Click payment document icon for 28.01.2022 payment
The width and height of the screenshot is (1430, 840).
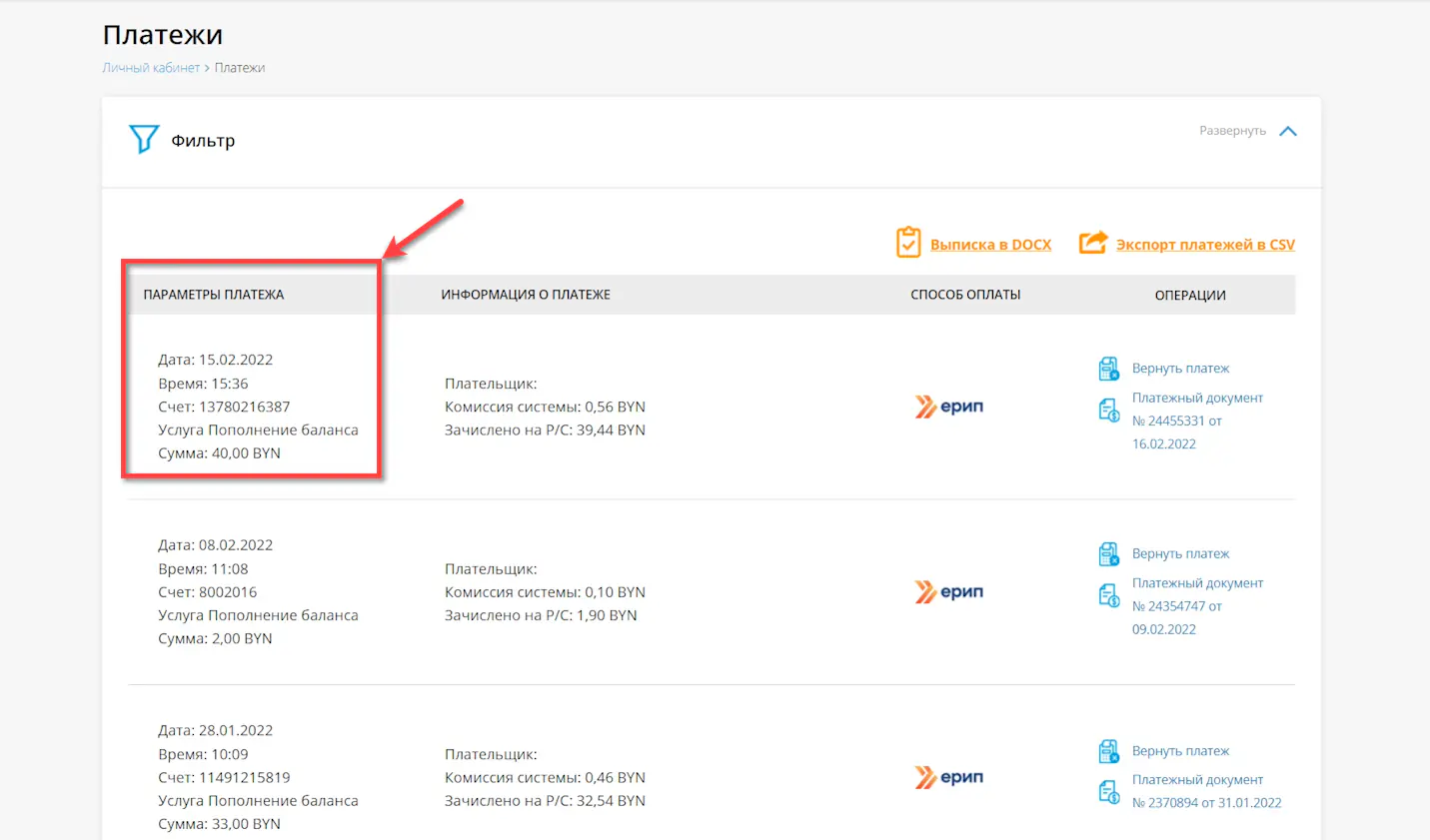(1108, 792)
